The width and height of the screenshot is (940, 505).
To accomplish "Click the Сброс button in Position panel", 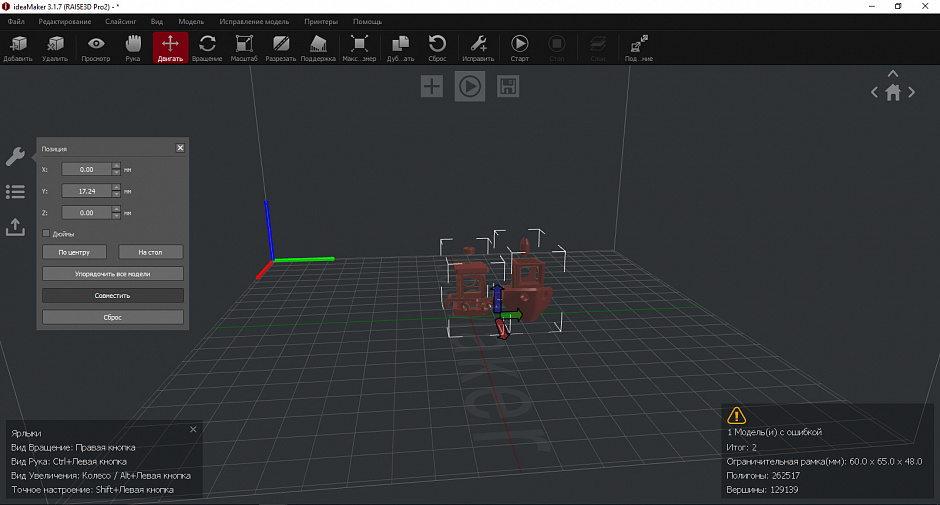I will tap(113, 317).
